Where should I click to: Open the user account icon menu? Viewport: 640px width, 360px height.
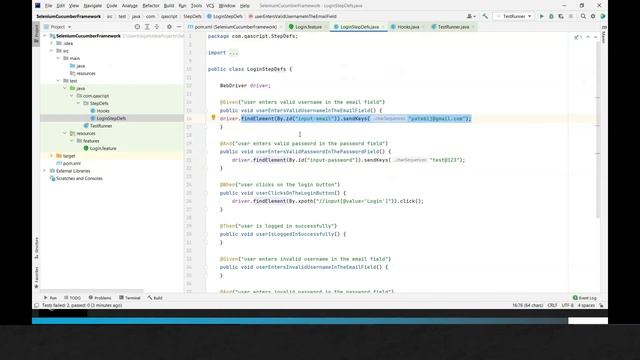click(x=471, y=16)
